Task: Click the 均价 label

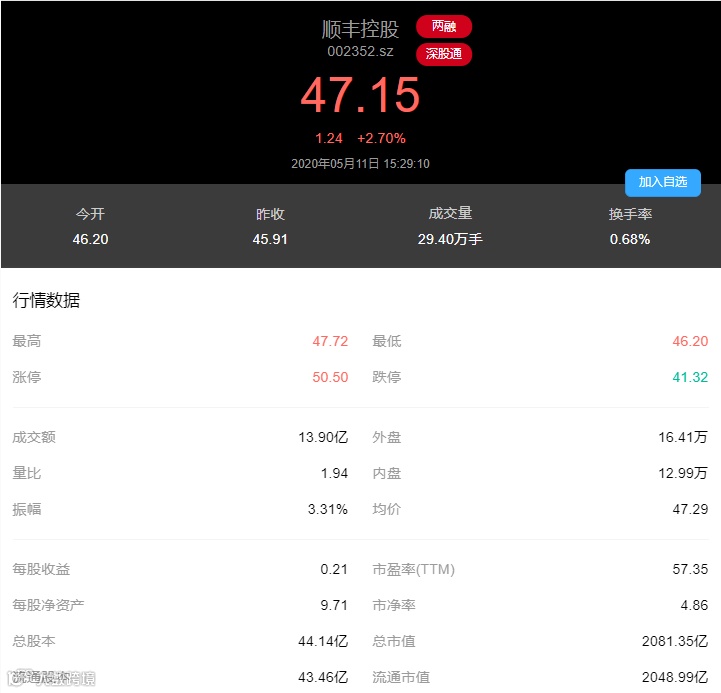Action: [387, 509]
